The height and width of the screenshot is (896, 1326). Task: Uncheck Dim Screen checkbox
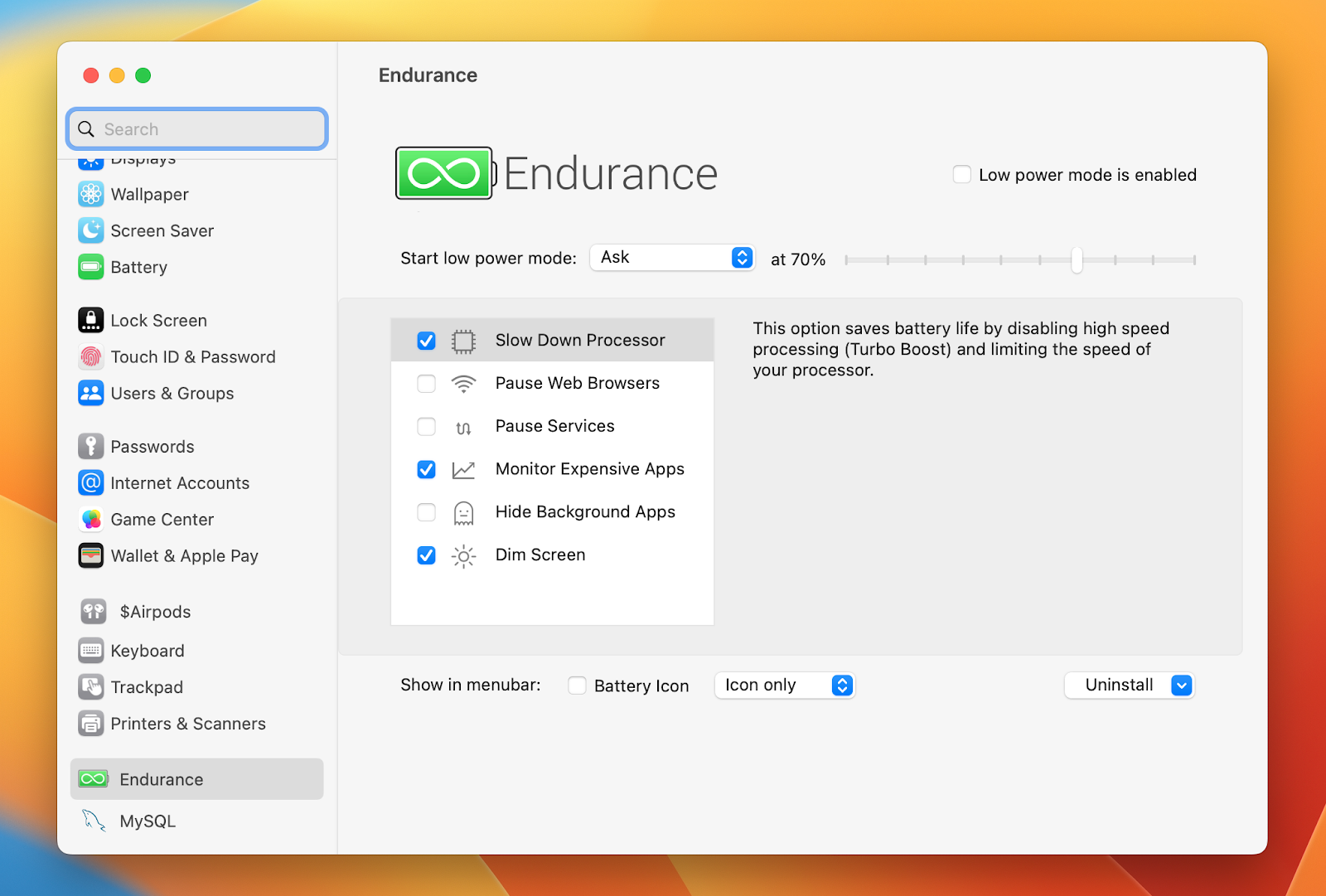pos(426,555)
